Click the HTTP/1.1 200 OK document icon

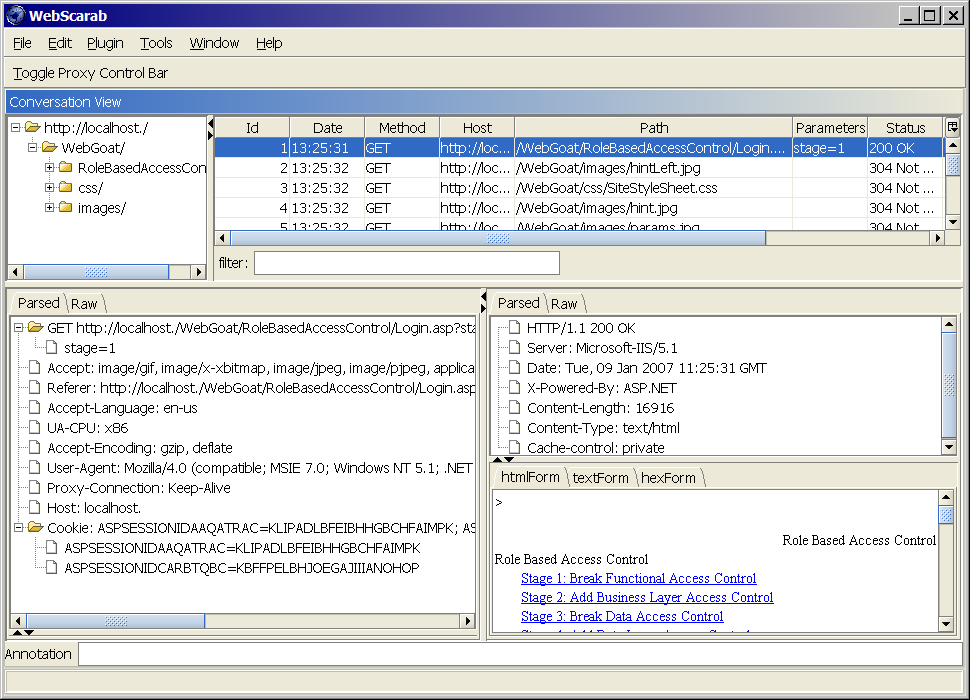tap(515, 328)
